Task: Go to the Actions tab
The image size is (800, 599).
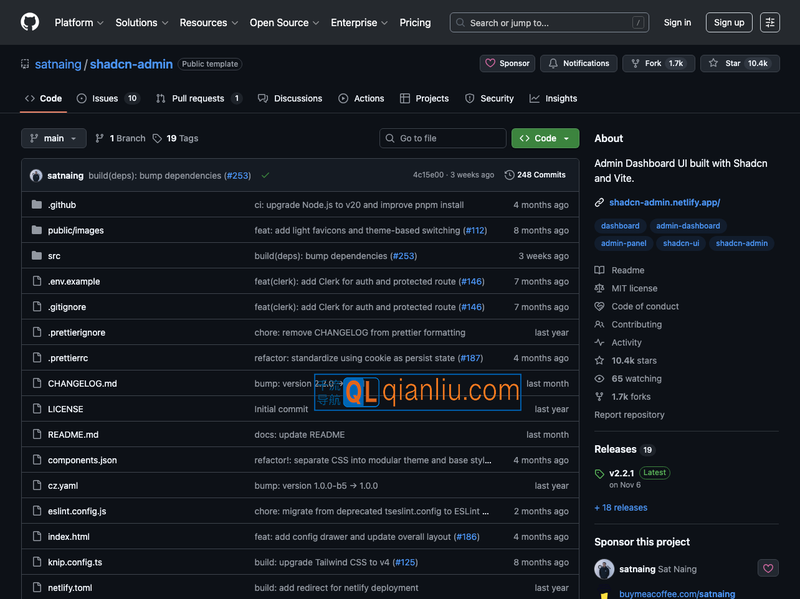Action: (361, 98)
